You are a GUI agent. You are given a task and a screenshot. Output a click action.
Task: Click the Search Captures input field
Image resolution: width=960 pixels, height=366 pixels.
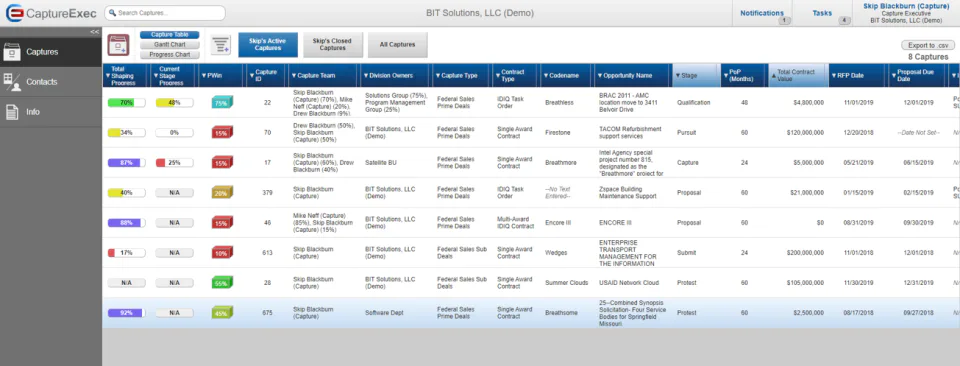click(165, 13)
